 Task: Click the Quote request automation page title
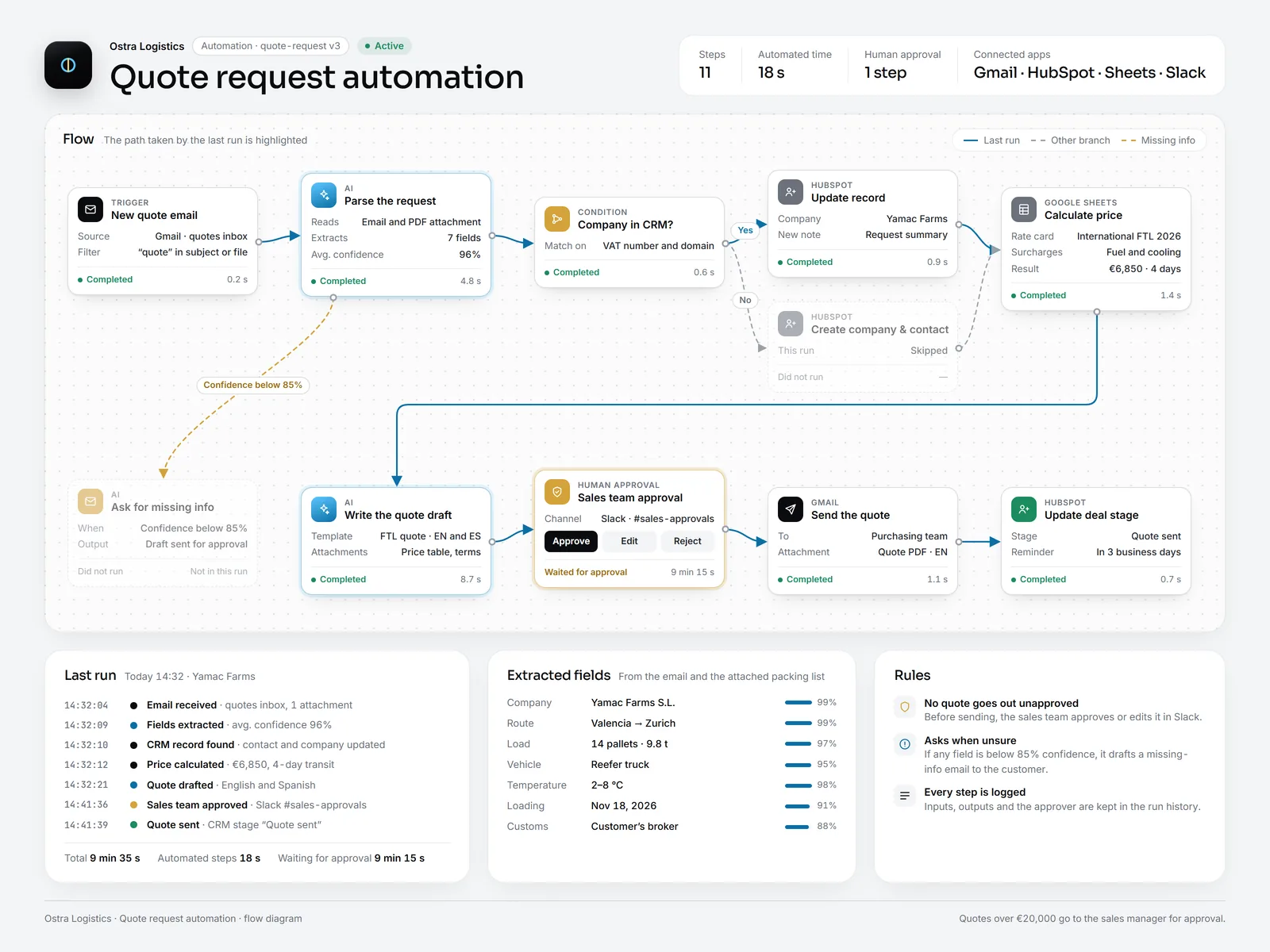317,77
